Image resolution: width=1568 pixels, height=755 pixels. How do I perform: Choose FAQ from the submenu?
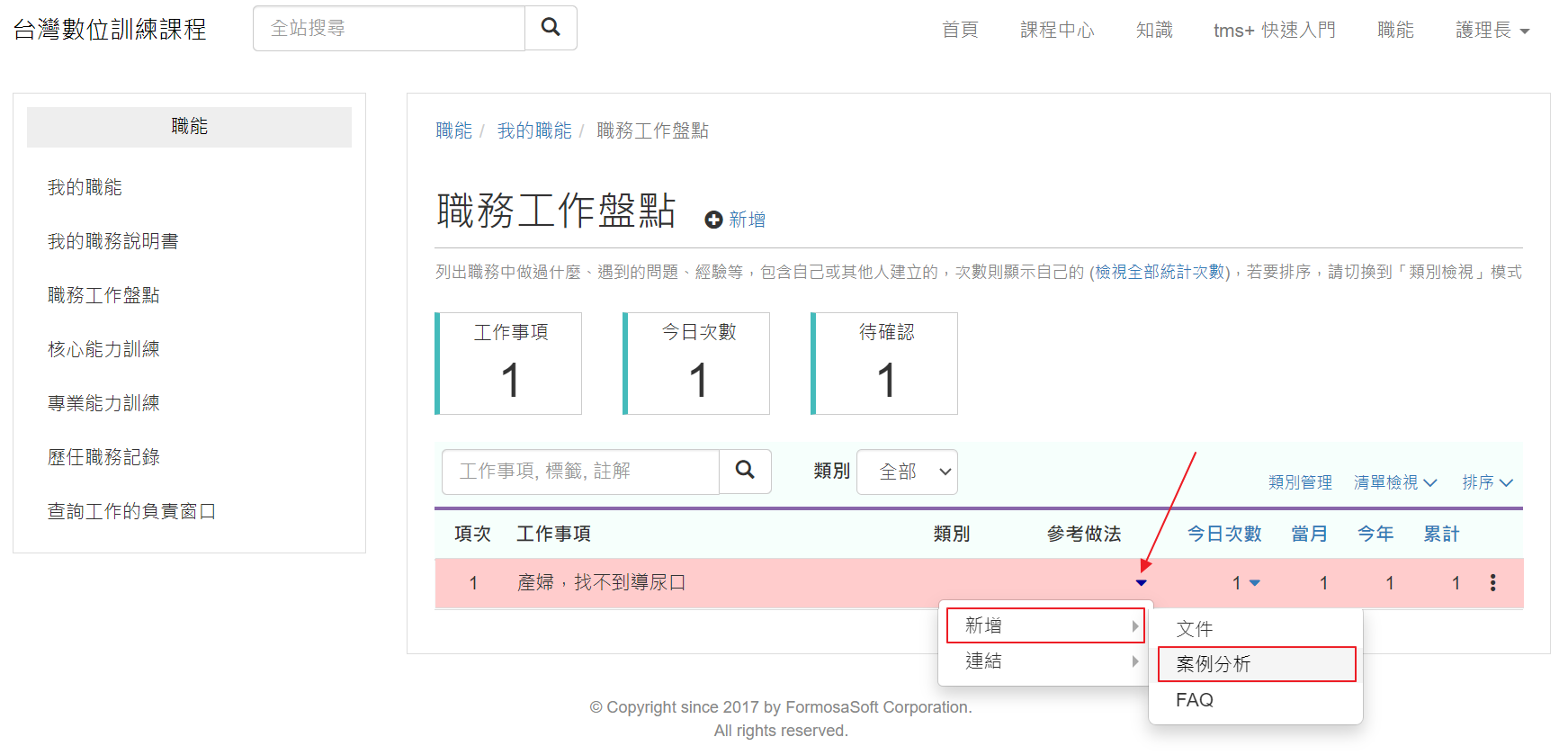tap(1256, 700)
